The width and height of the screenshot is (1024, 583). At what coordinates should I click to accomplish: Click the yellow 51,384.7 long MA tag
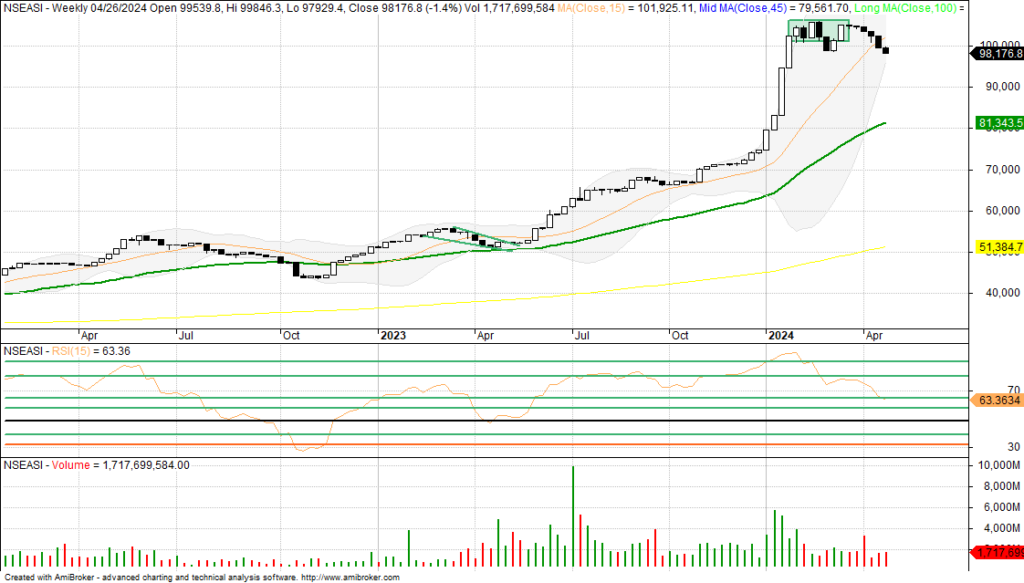click(996, 246)
